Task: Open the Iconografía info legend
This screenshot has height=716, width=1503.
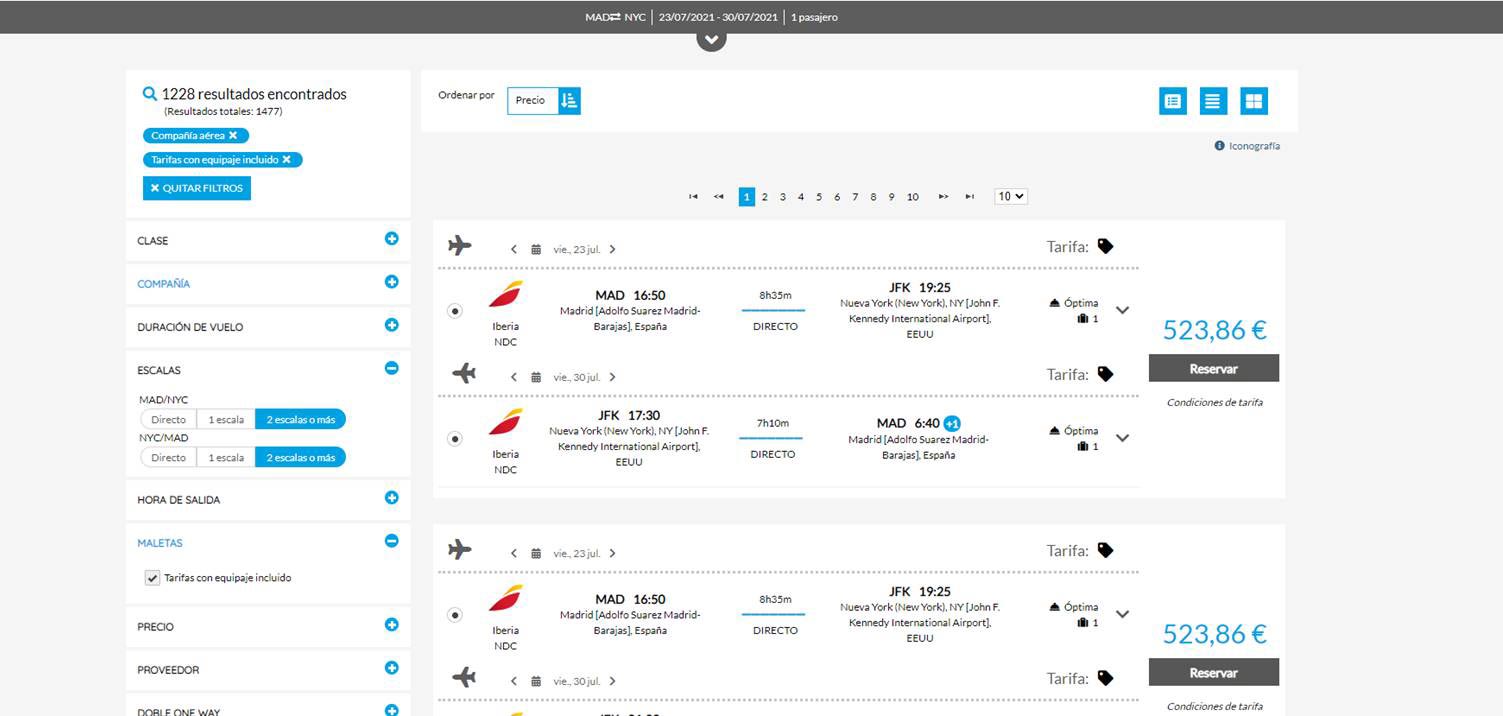Action: [1247, 146]
